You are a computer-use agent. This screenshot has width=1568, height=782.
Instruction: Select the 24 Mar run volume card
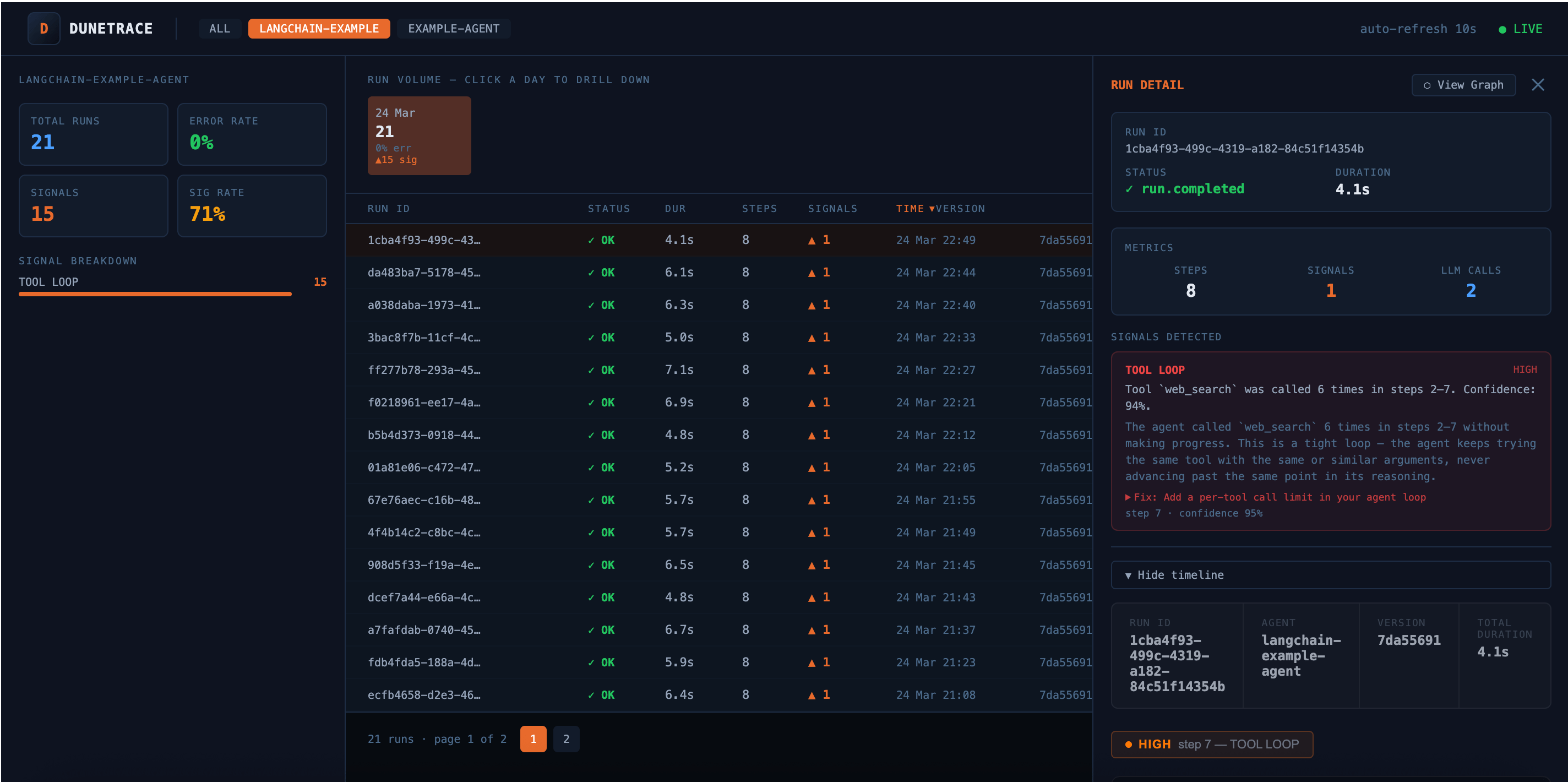pos(419,135)
